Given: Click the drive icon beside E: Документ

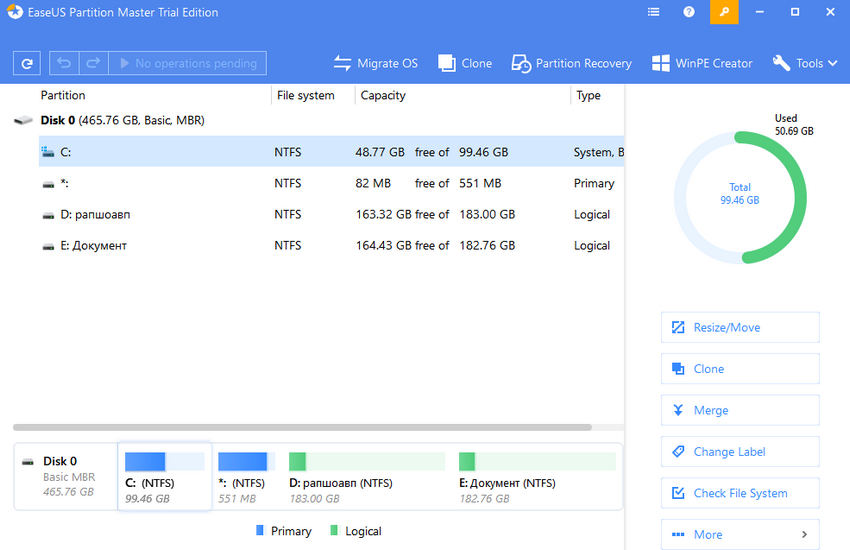Looking at the screenshot, I should 48,247.
